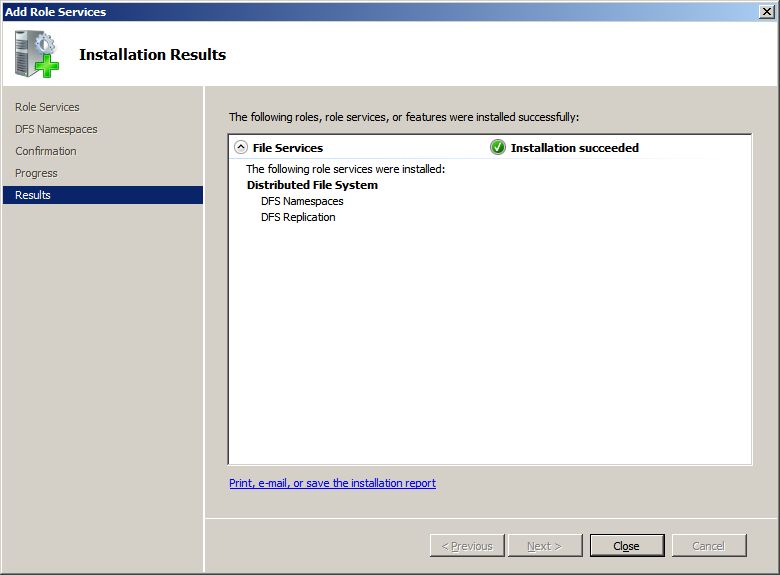The image size is (780, 575).
Task: Select Results step in sidebar
Action: point(103,195)
